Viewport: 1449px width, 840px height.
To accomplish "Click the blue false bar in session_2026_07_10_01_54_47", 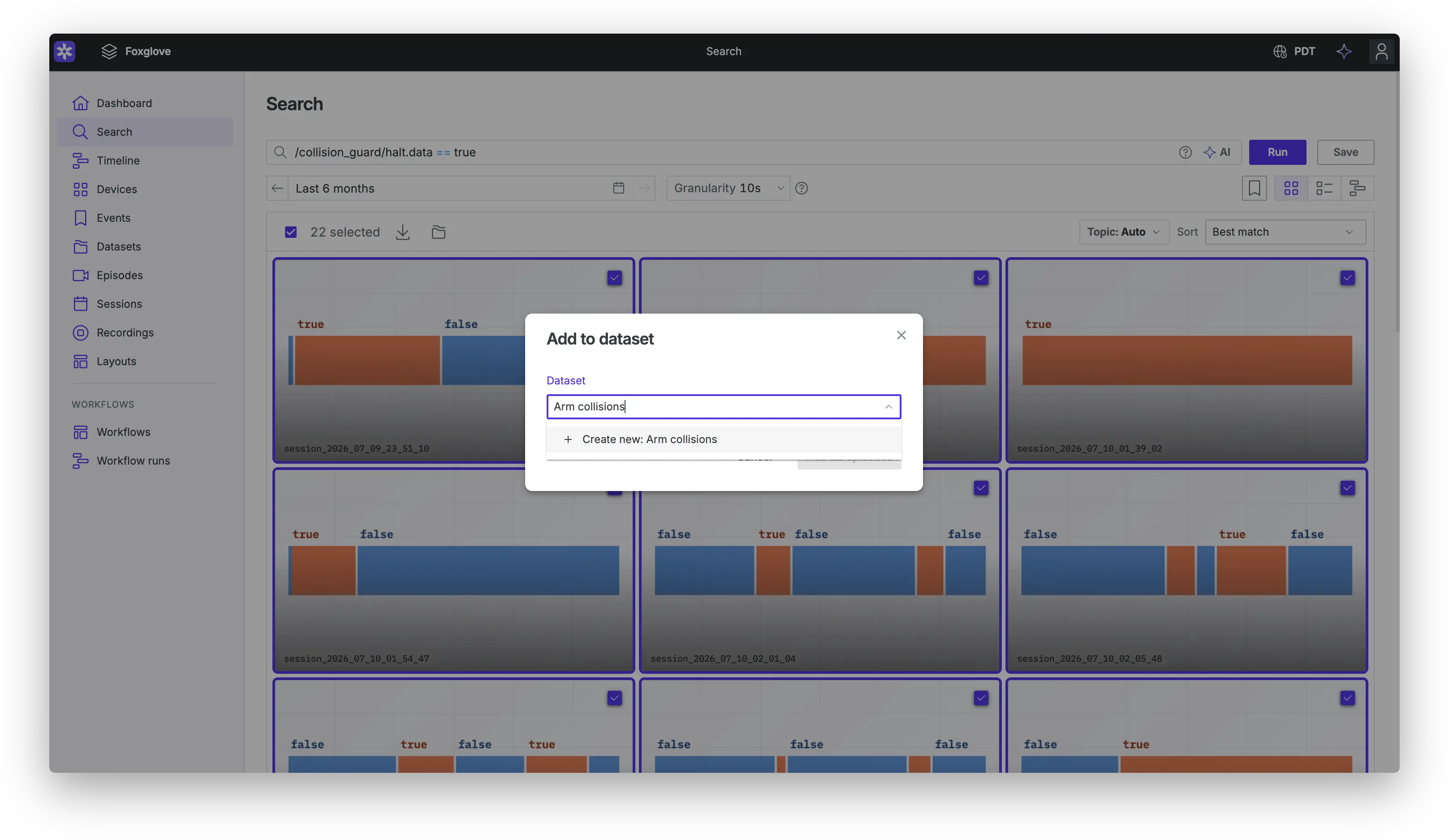I will coord(488,571).
